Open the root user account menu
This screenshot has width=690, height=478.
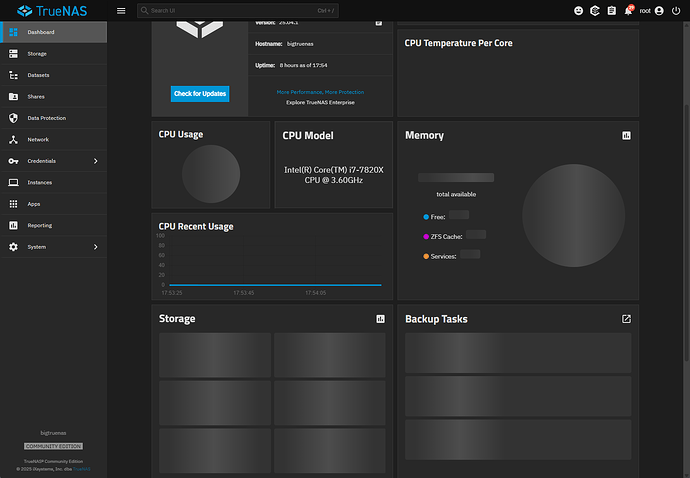pos(651,11)
